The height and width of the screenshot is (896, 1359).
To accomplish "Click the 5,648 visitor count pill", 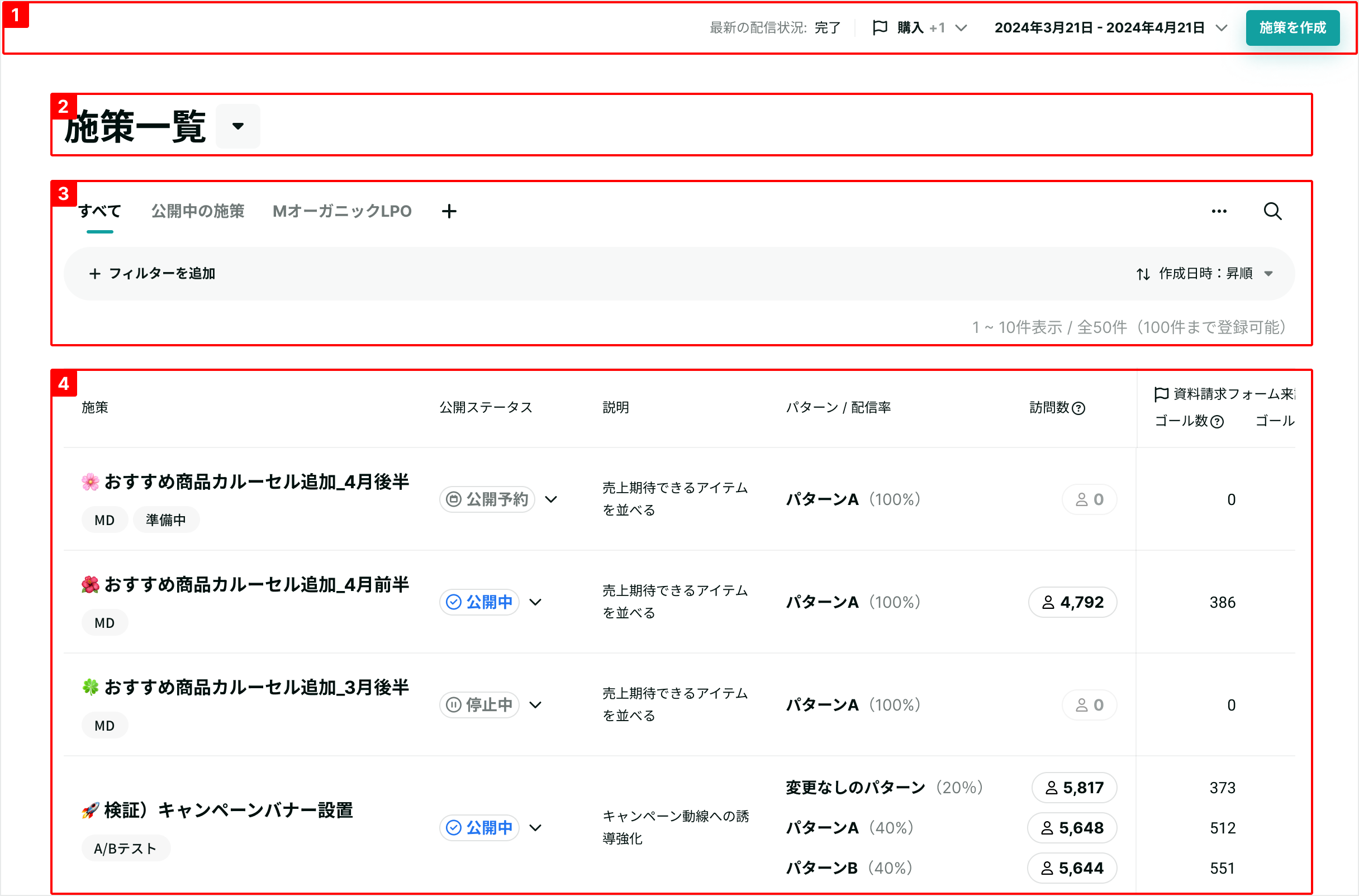I will 1072,828.
